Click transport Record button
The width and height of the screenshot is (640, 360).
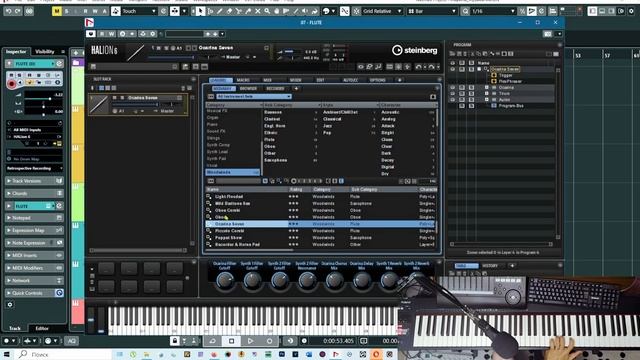(269, 341)
